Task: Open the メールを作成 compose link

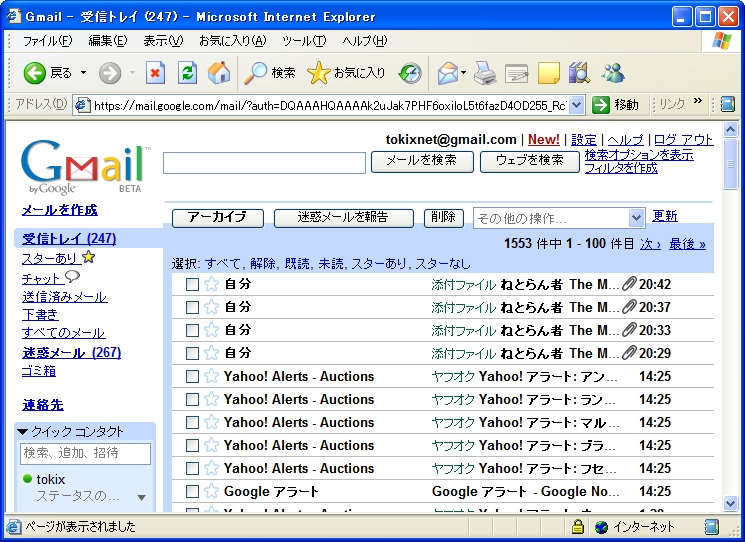Action: coord(60,210)
